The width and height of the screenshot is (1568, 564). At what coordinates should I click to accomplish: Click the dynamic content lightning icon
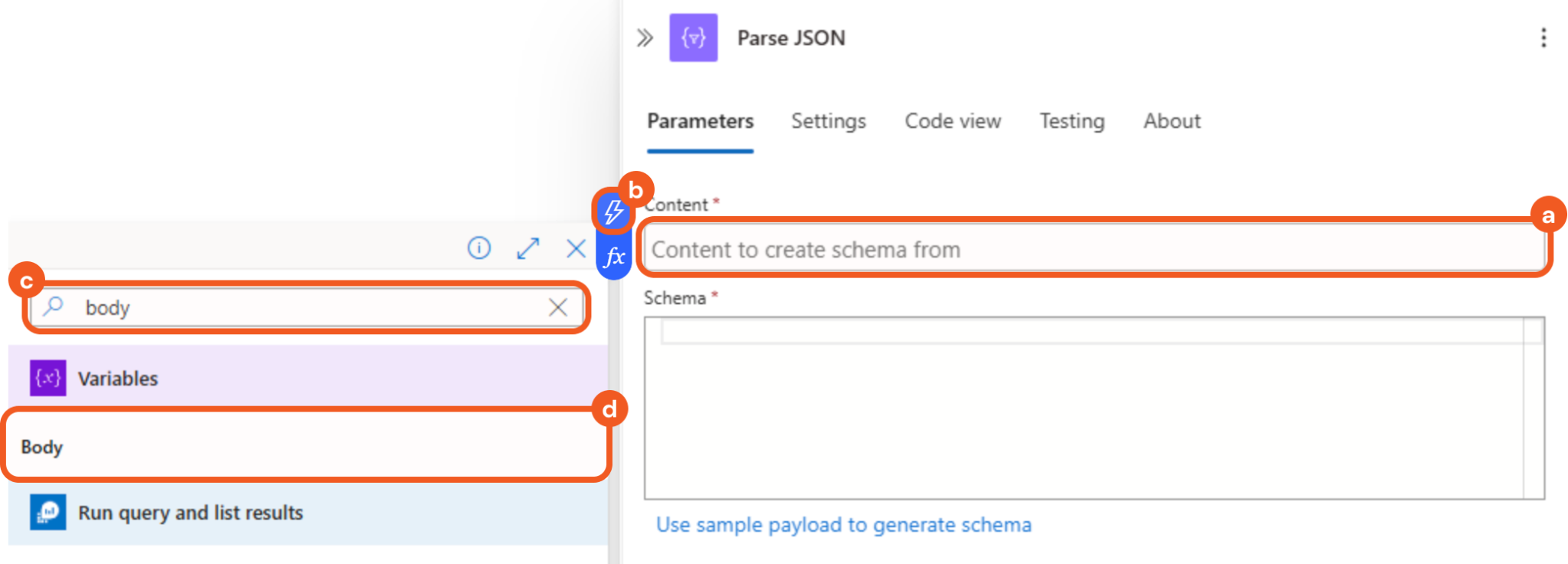(x=613, y=212)
